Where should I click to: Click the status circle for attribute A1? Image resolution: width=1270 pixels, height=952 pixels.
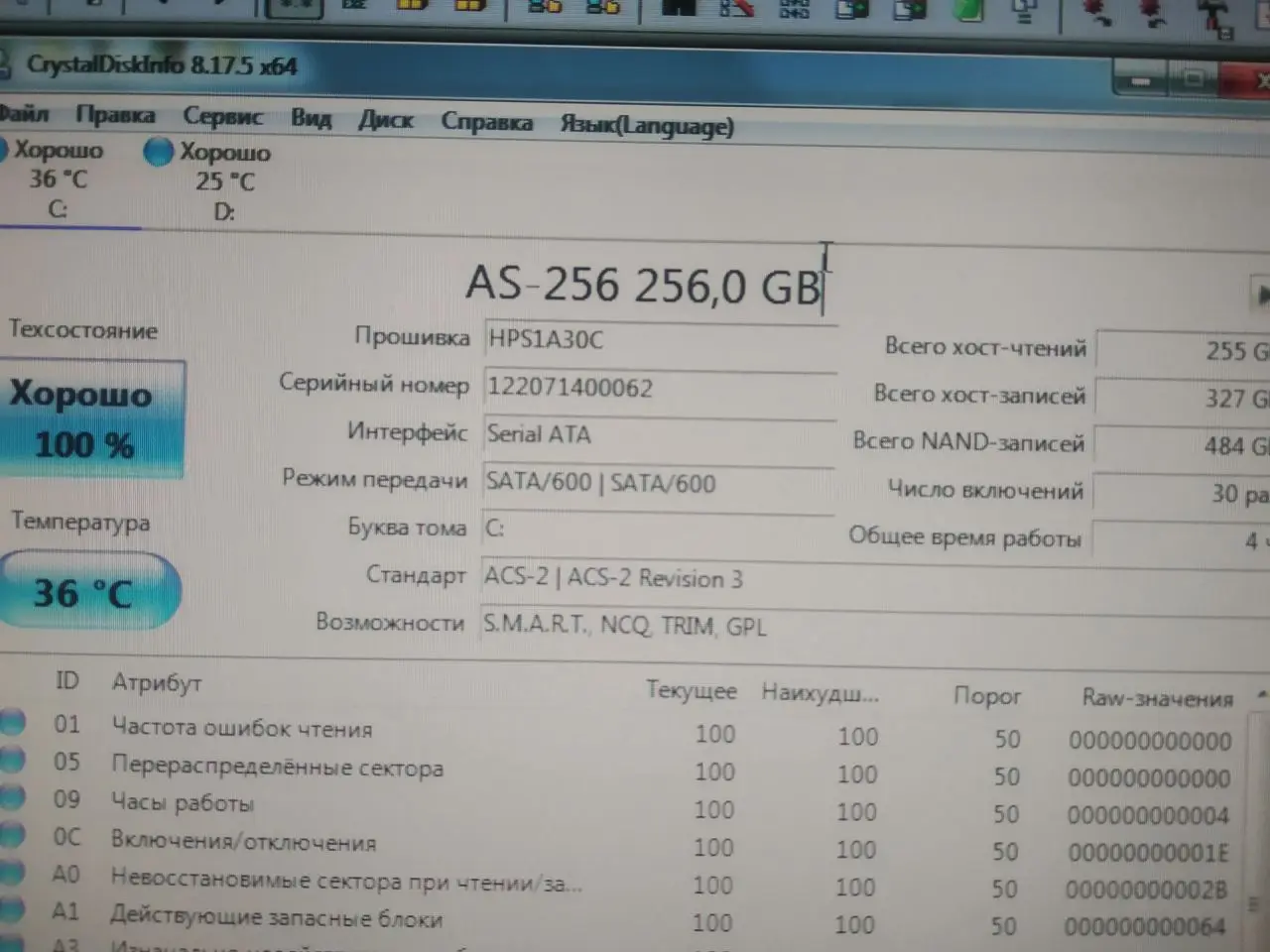(x=11, y=911)
